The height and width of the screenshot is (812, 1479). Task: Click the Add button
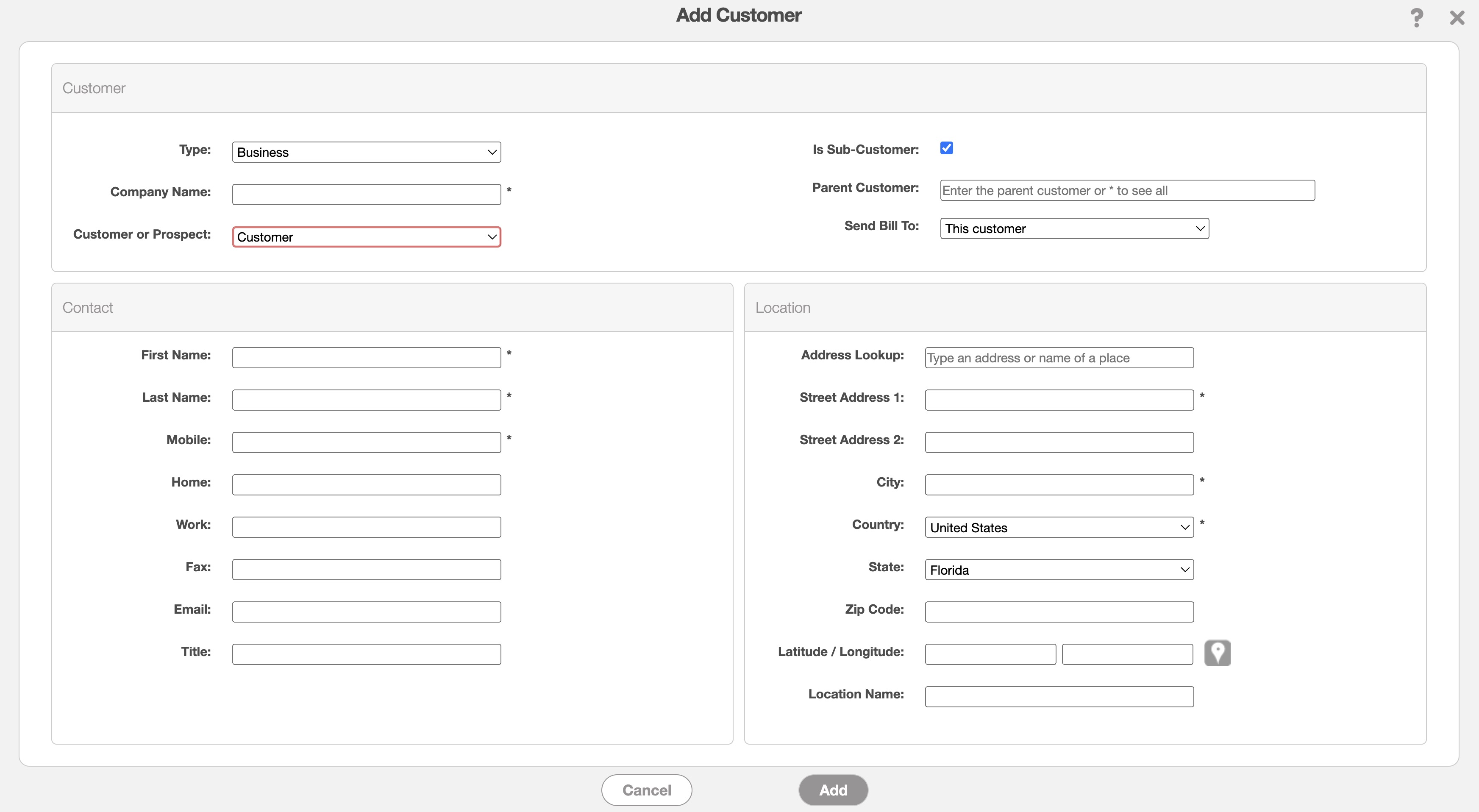[832, 790]
